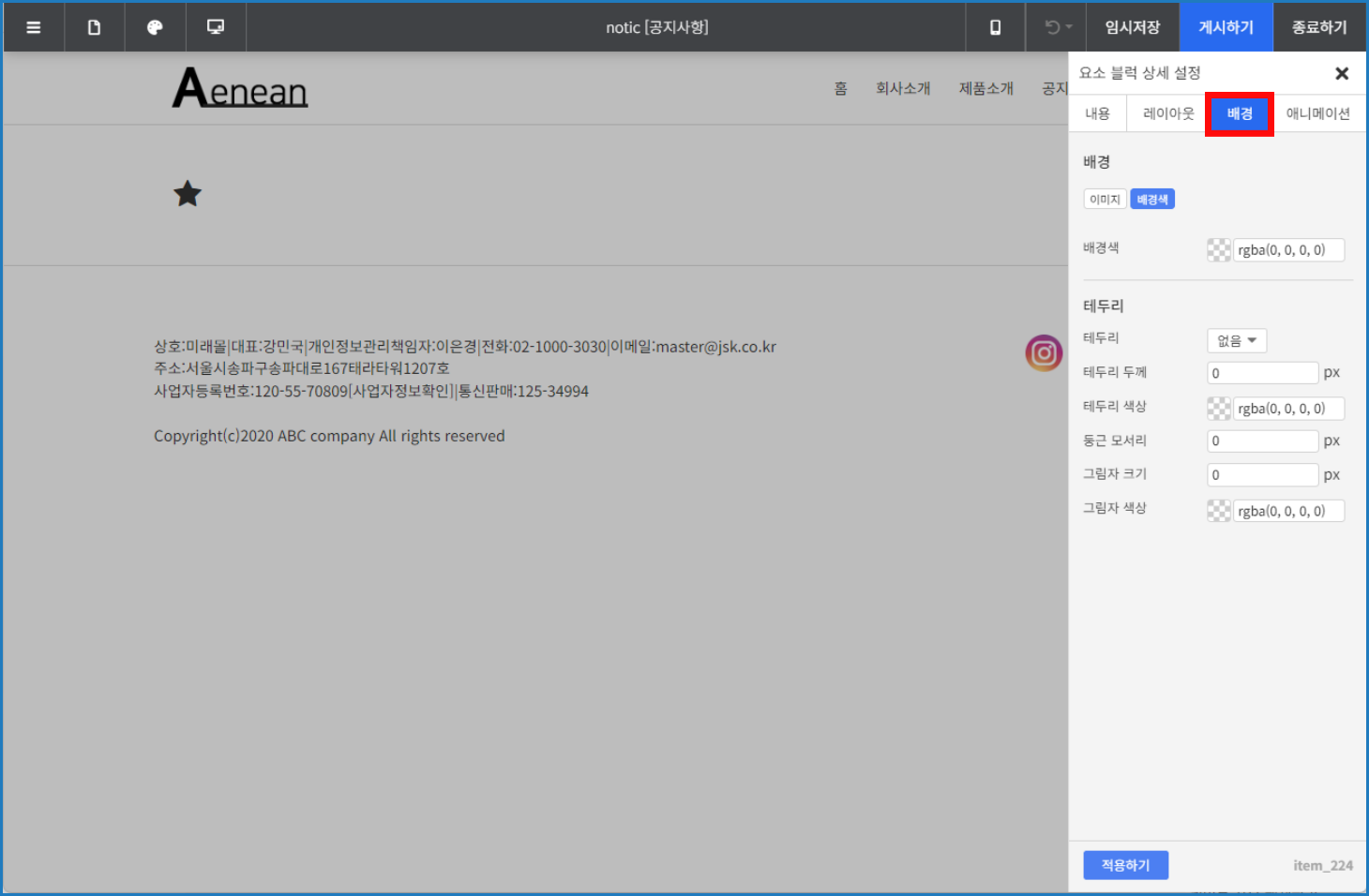The height and width of the screenshot is (896, 1369).
Task: Close the block detail settings panel
Action: (1341, 73)
